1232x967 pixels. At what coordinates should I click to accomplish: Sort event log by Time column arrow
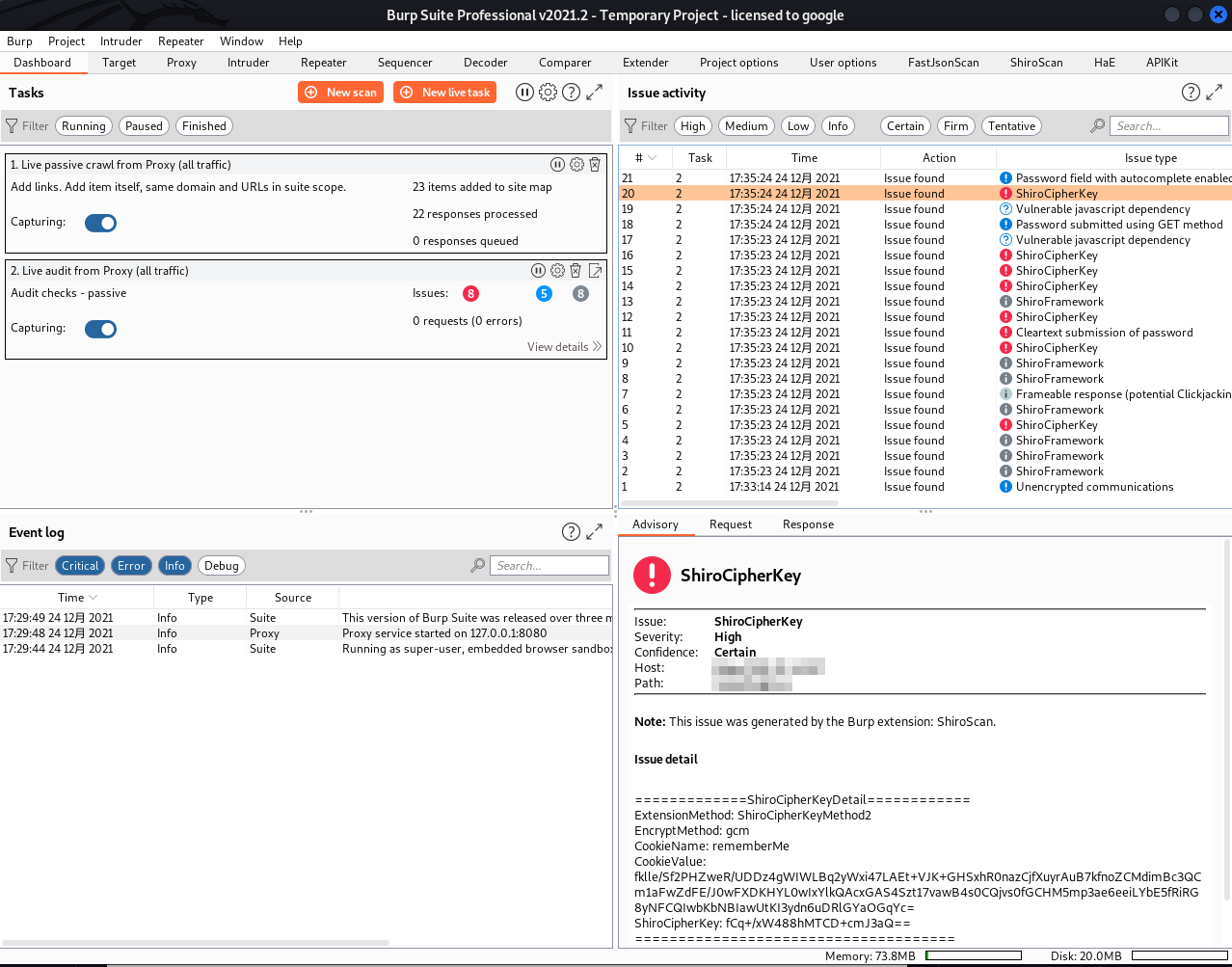click(x=93, y=597)
